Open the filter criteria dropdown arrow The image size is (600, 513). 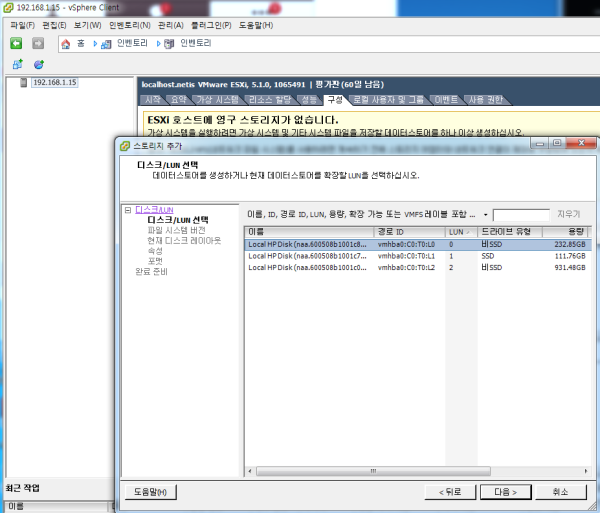pos(485,215)
